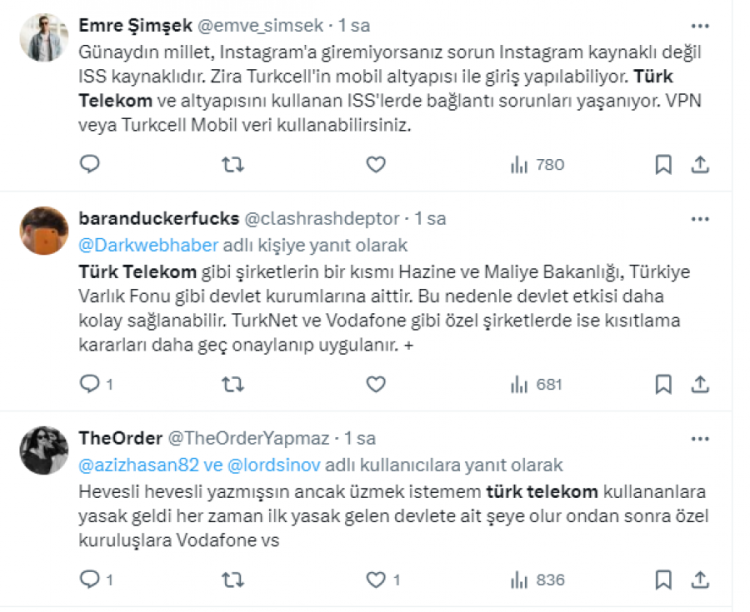Open Emre Şimşek's profile picture
The height and width of the screenshot is (612, 750).
click(44, 36)
